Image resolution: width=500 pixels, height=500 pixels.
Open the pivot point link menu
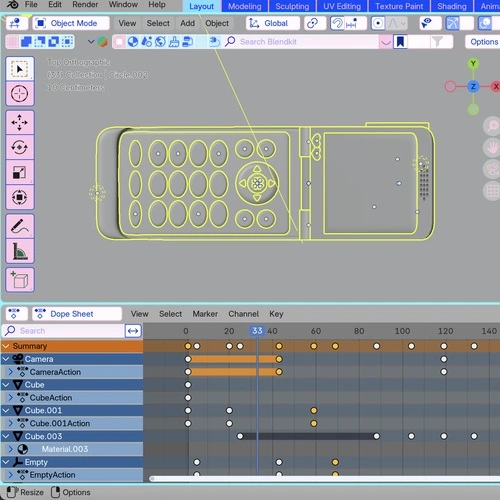315,23
